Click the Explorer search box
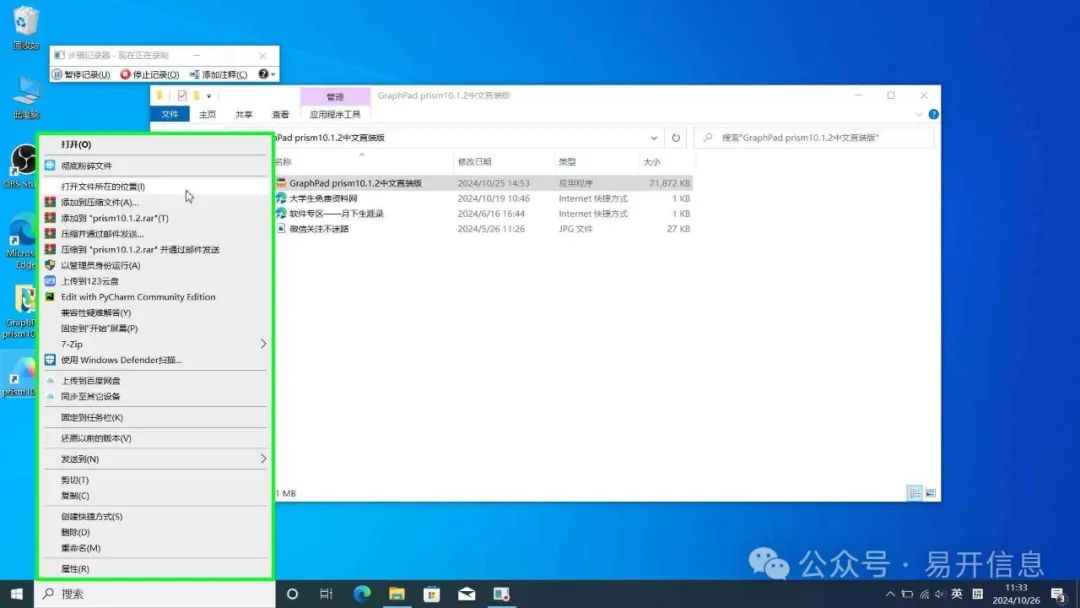 pos(814,138)
